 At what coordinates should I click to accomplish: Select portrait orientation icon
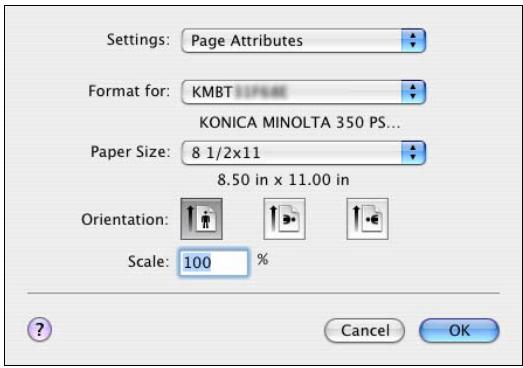pyautogui.click(x=201, y=219)
